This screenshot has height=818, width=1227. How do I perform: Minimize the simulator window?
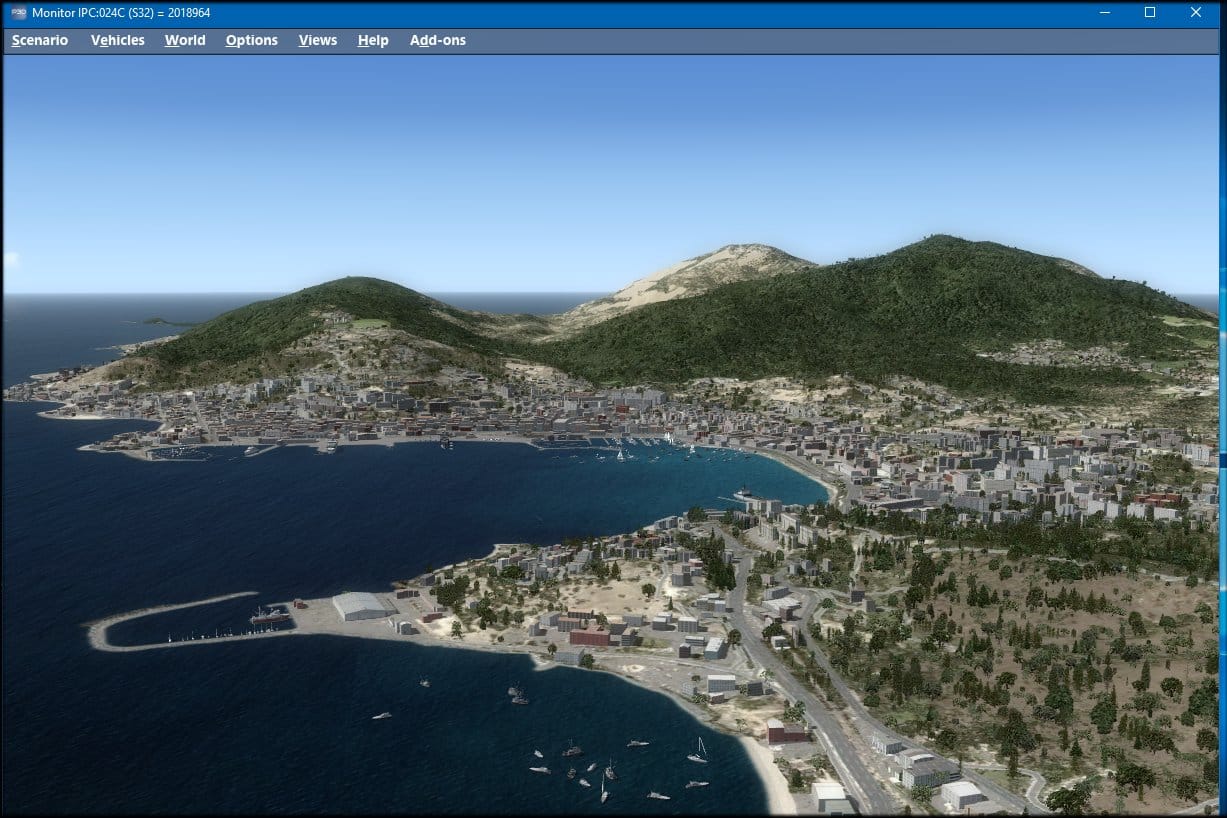1105,13
